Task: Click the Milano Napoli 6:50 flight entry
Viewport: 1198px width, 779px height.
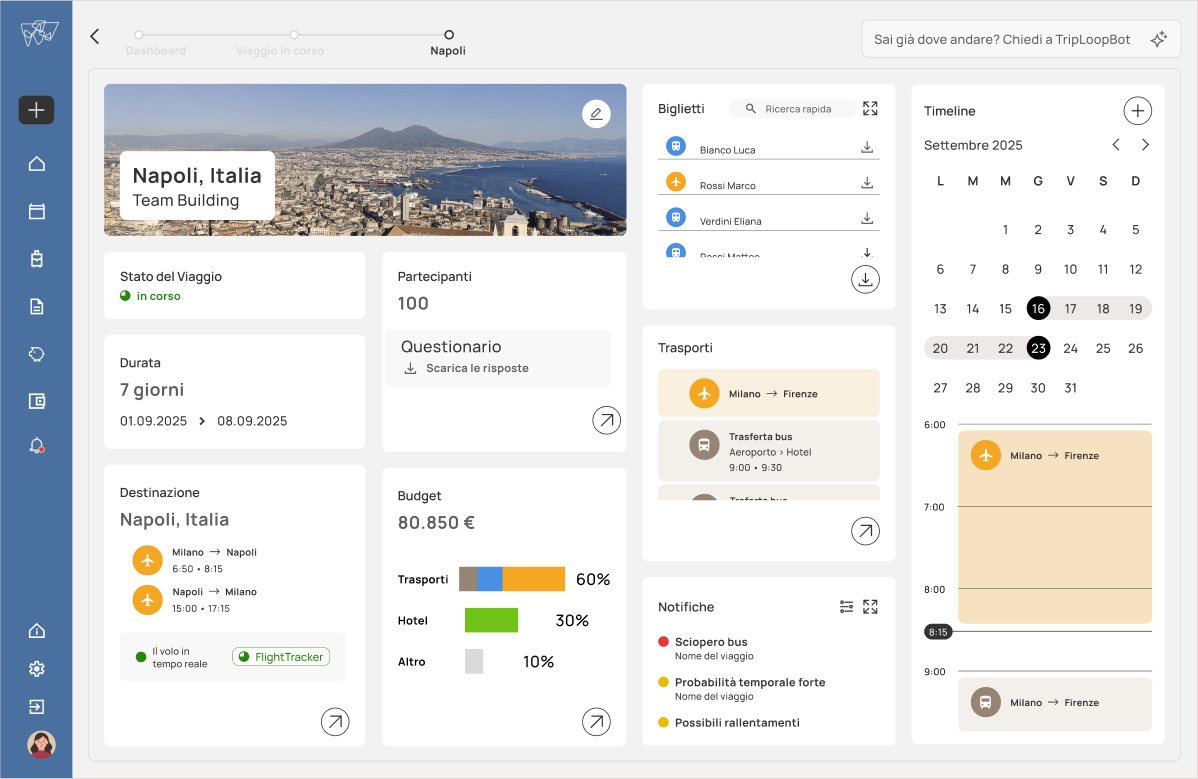Action: pos(197,560)
